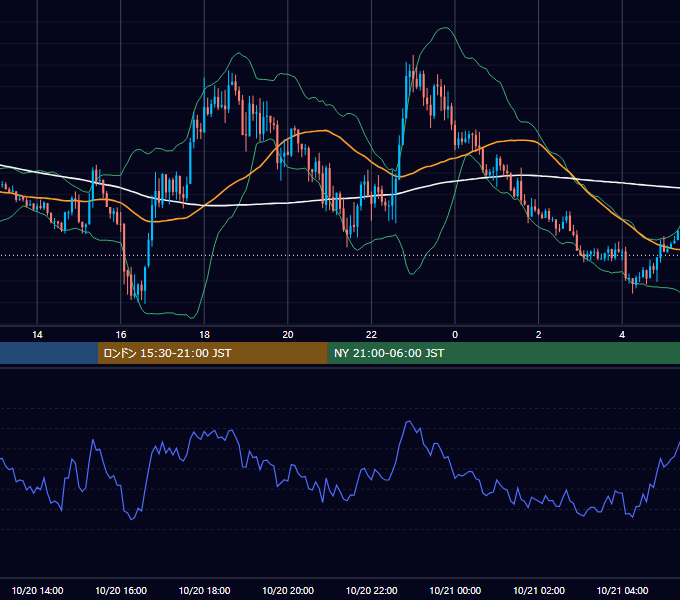The height and width of the screenshot is (600, 680).
Task: Click the 14 hour label on upper axis
Action: tap(37, 335)
